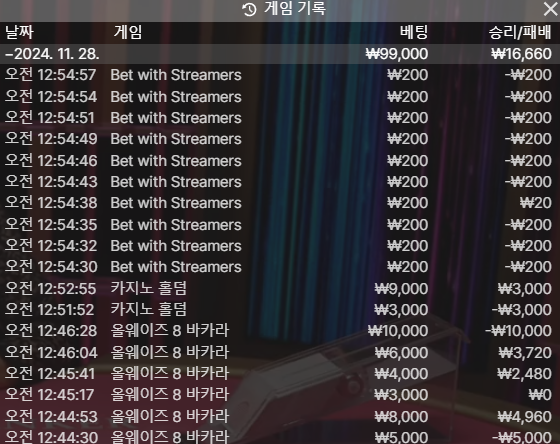Screen dimensions: 560x444
Task: Open the 12:54:57 Bet with Streamers record
Action: (x=280, y=75)
